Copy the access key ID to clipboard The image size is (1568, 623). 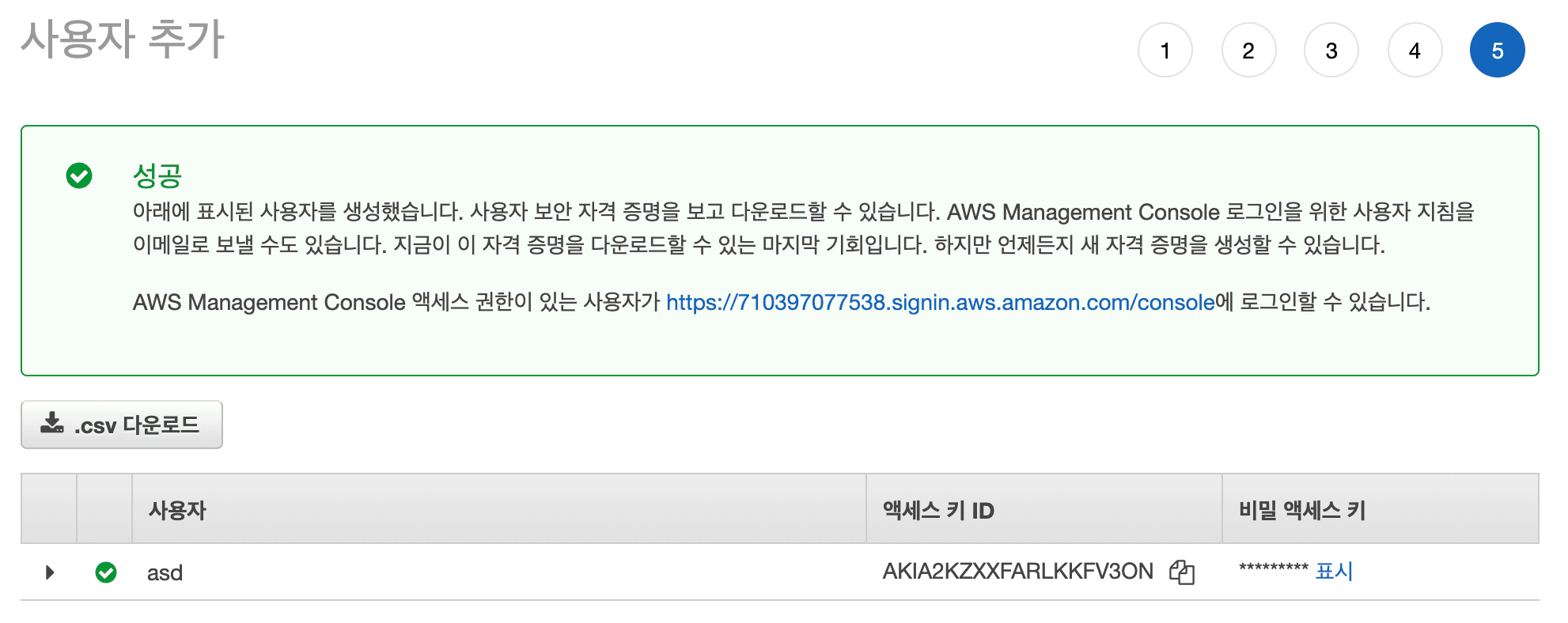tap(1181, 572)
